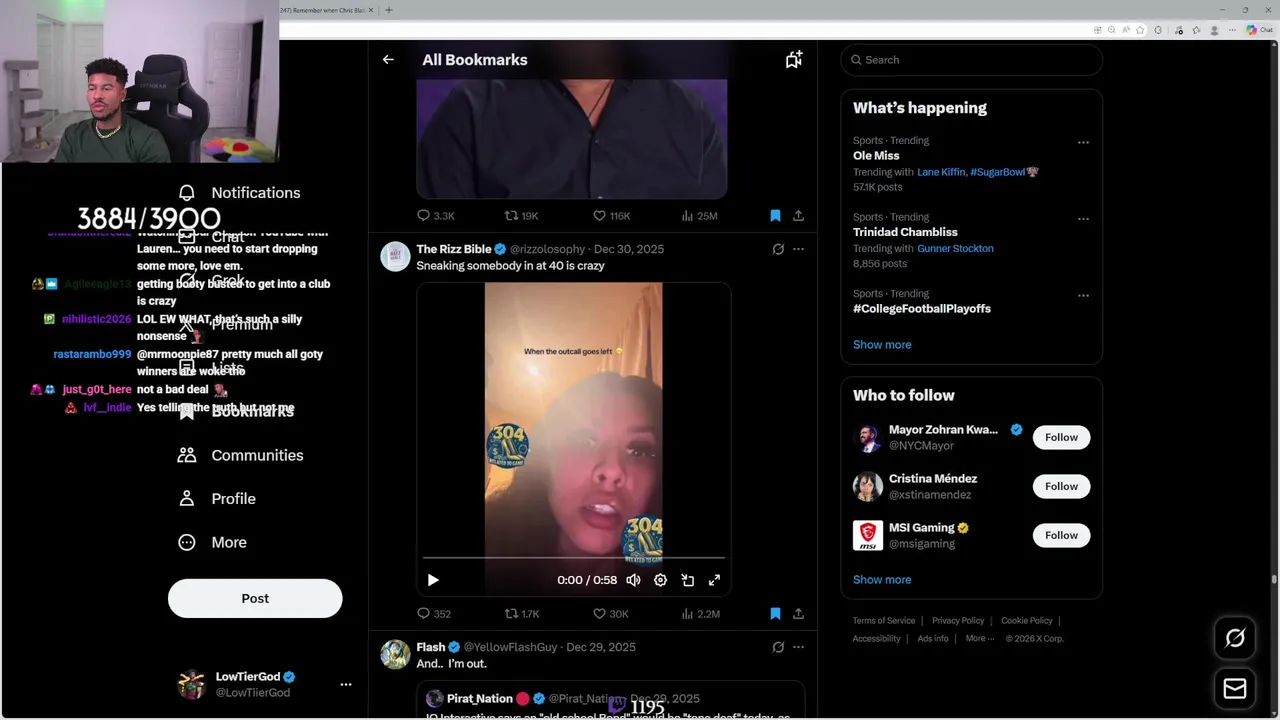Open LowTierGod account menu dots
The width and height of the screenshot is (1280, 720).
(346, 685)
